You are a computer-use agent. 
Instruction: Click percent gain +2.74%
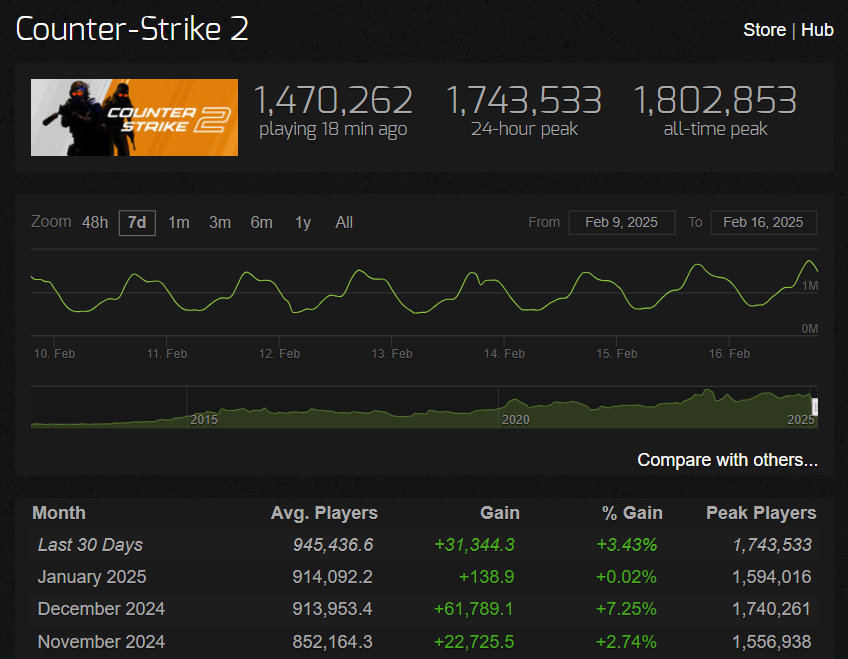click(626, 642)
